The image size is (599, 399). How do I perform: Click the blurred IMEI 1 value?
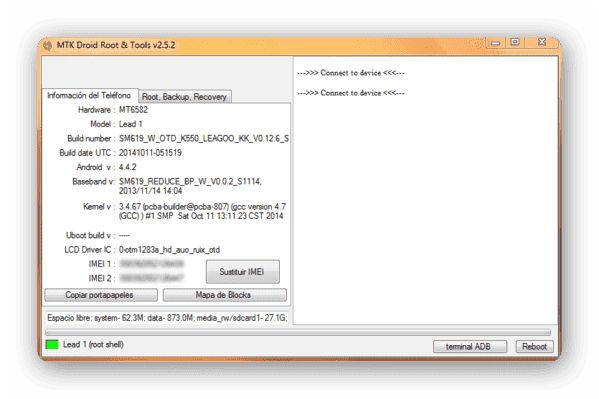(152, 264)
